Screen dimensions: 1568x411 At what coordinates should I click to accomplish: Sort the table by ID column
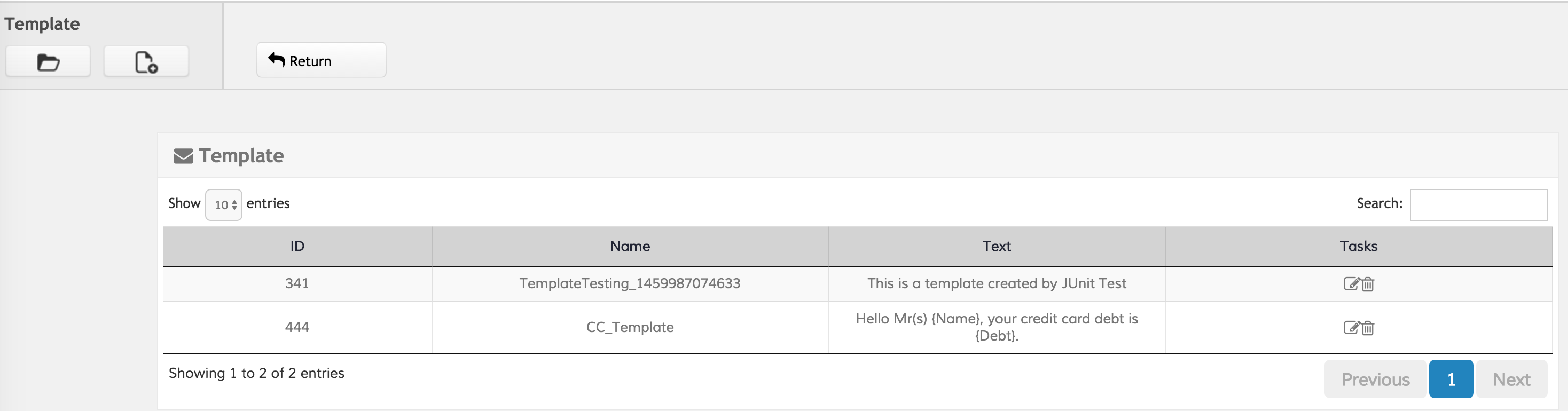tap(297, 246)
